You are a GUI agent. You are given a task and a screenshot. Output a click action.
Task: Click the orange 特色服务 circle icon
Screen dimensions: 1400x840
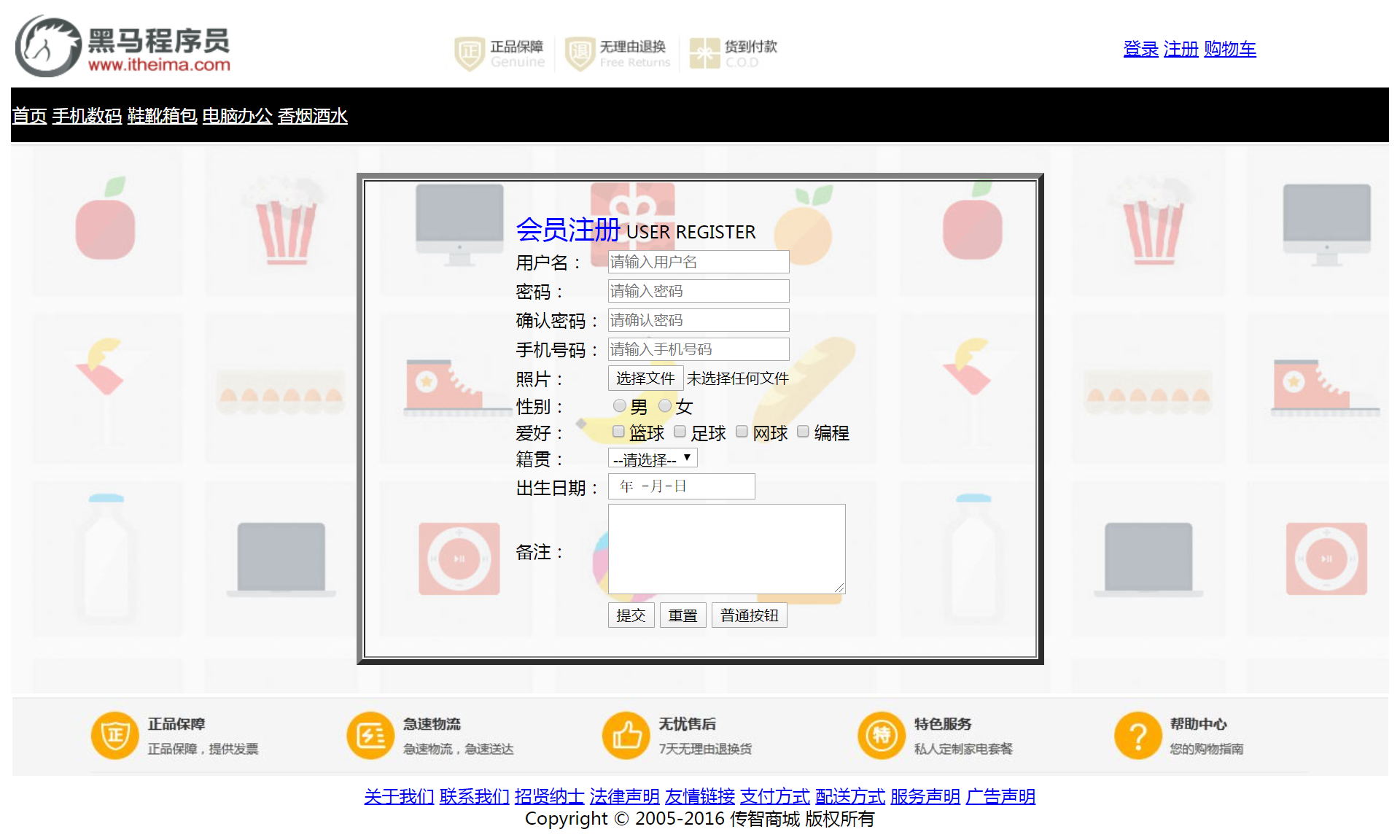[882, 735]
